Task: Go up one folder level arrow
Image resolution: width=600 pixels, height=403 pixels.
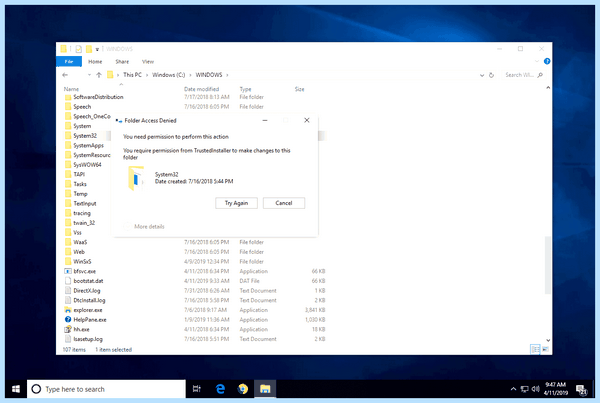Action: [x=99, y=75]
